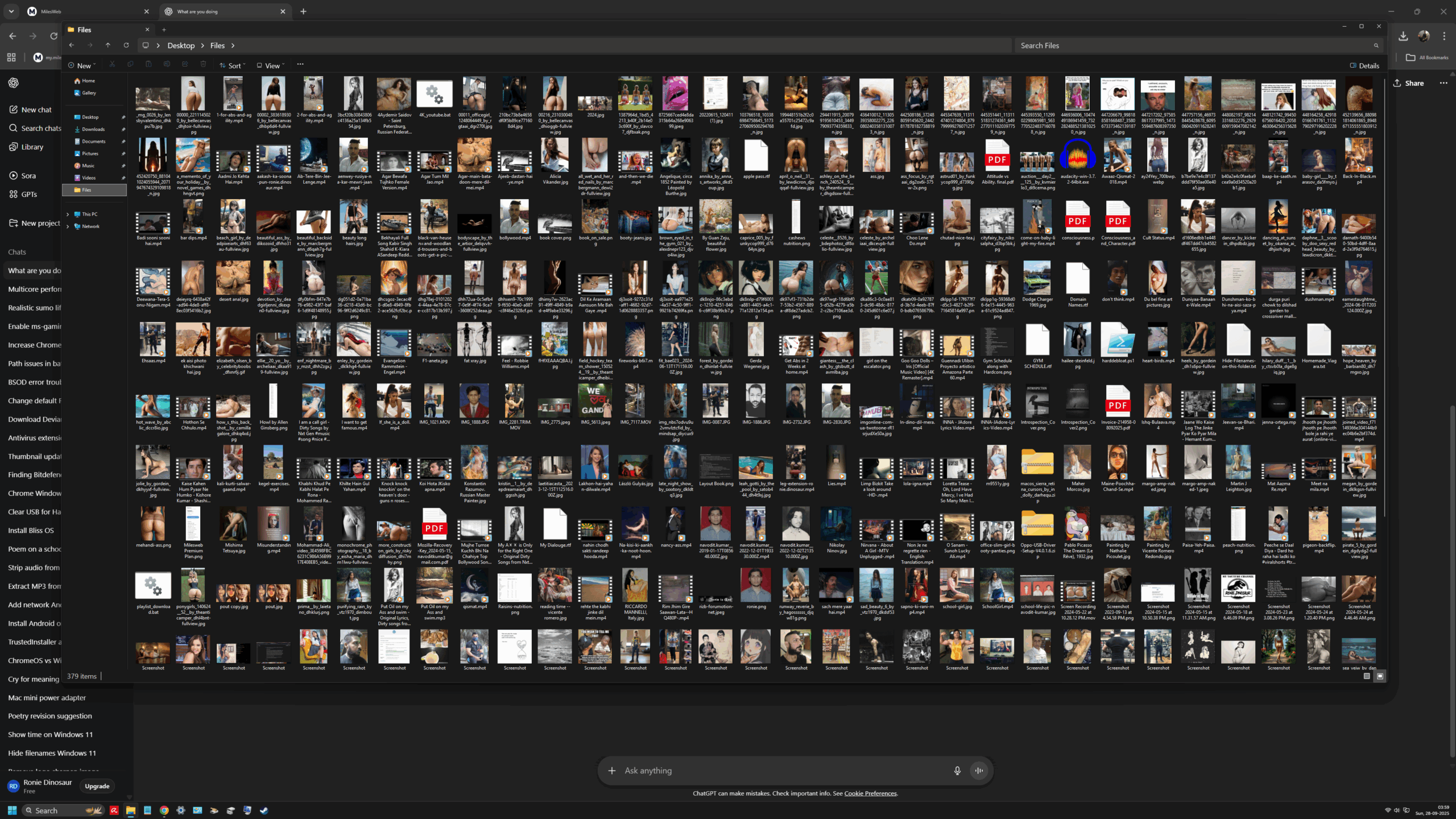Add a new File Explorer tab
Screen dimensions: 1456x819
point(164,30)
